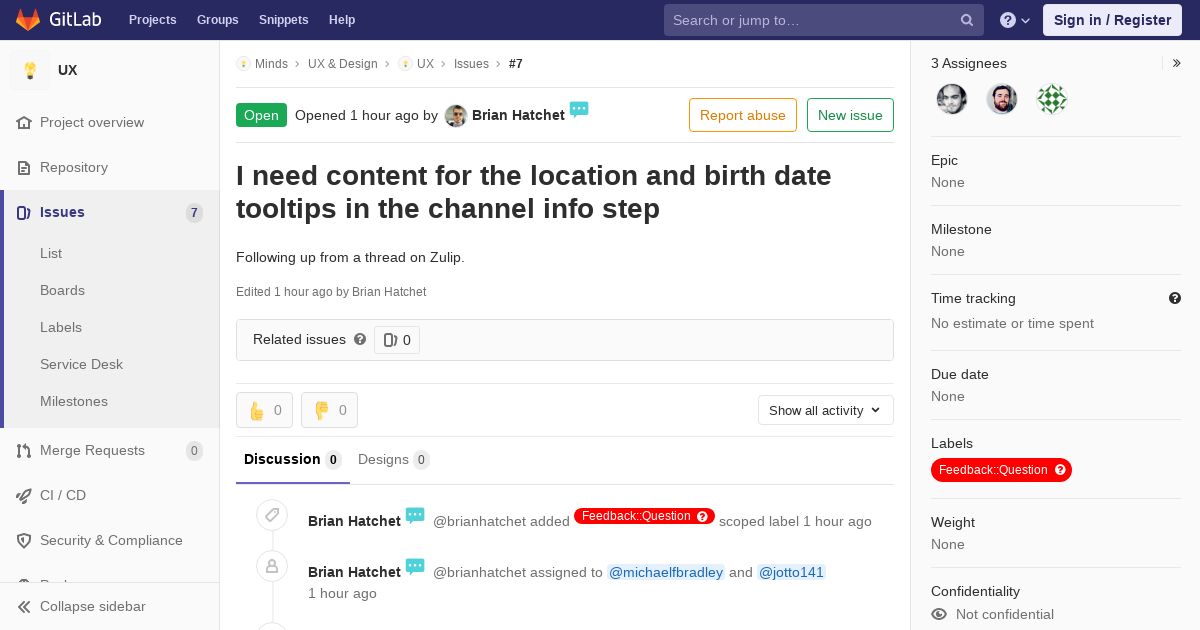Viewport: 1200px width, 630px height.
Task: Click the search magnifier icon
Action: pyautogui.click(x=967, y=20)
